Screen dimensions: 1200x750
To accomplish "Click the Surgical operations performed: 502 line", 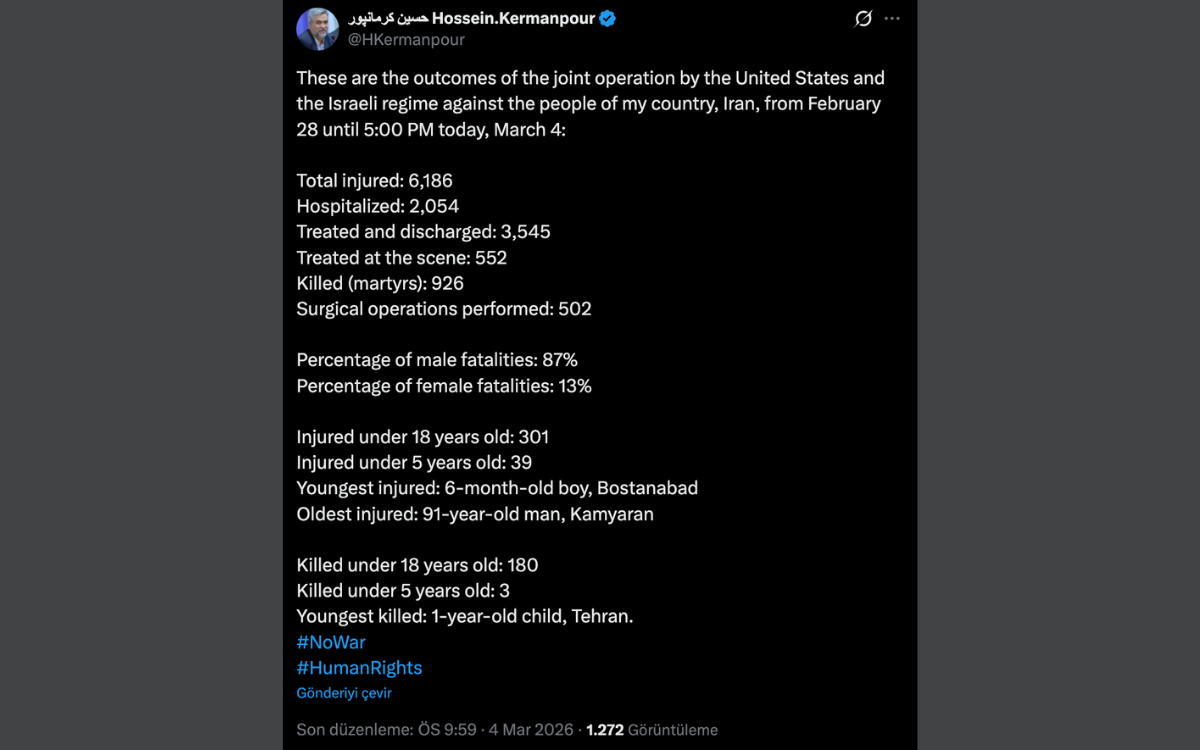I will [444, 309].
